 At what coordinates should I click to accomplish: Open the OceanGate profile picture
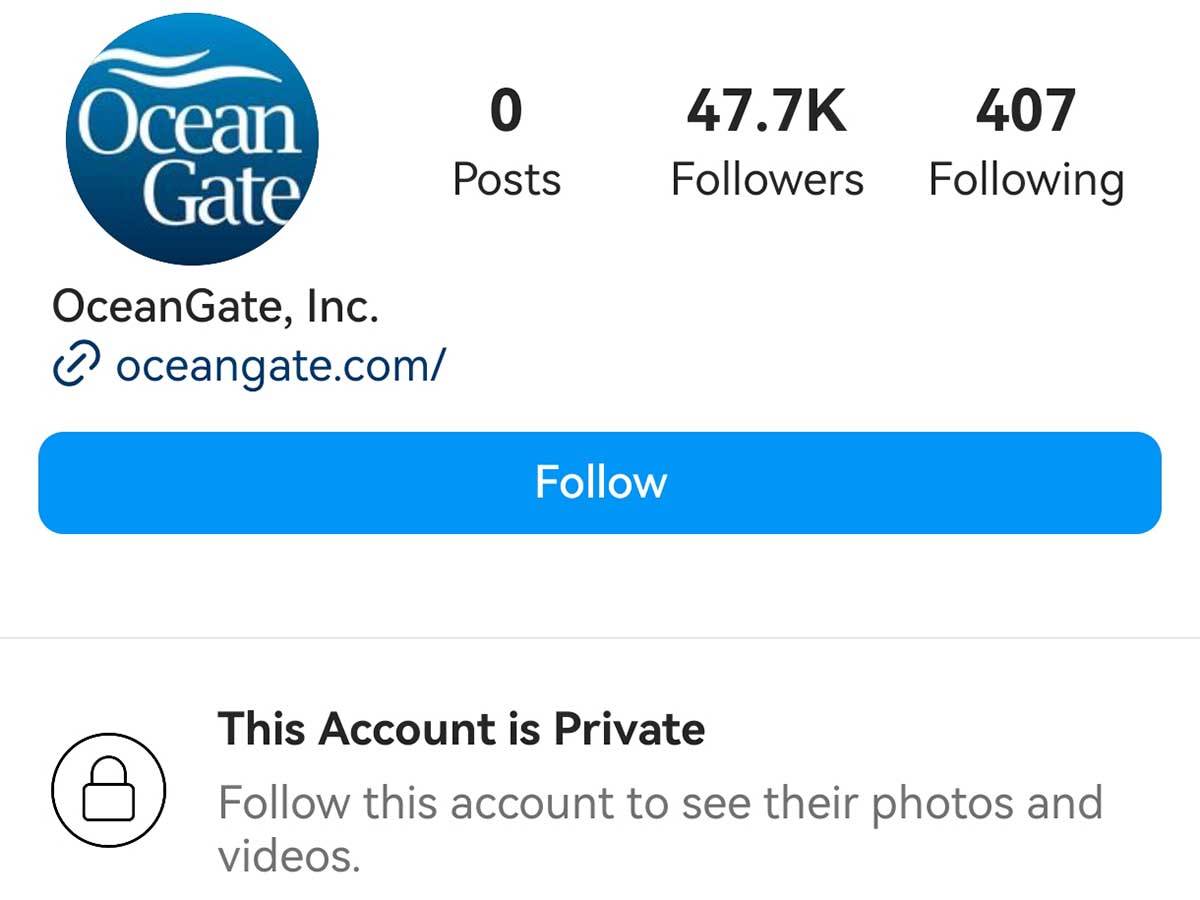192,139
